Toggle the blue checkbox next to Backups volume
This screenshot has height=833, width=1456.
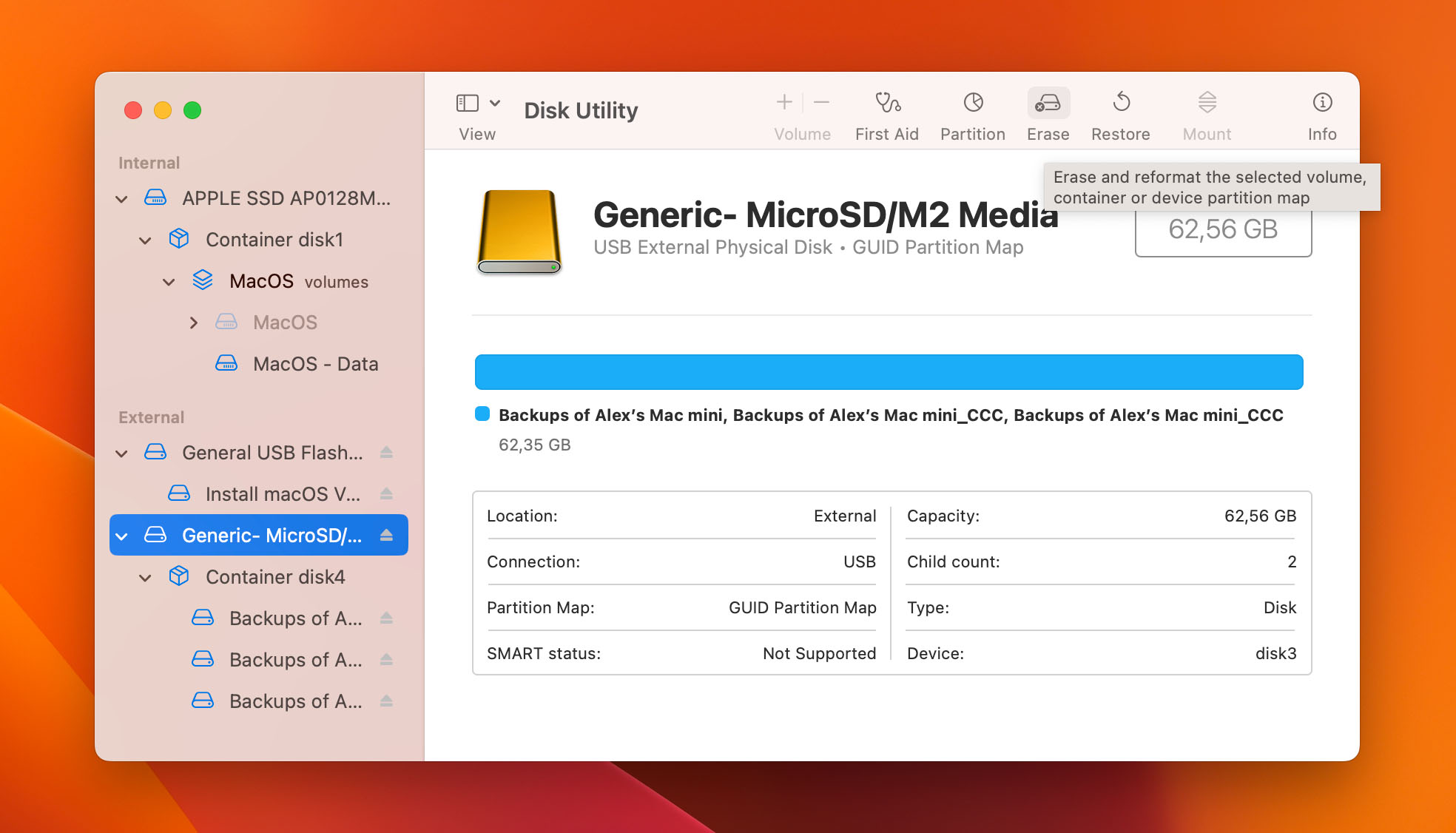click(483, 416)
